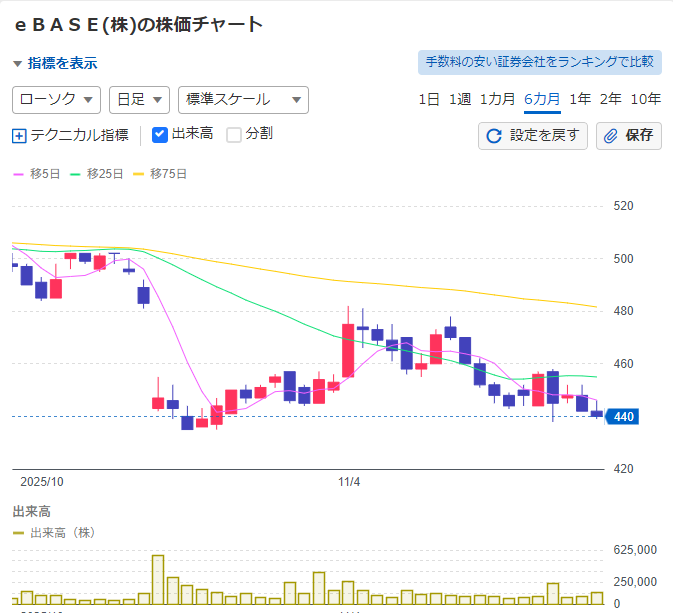Open the 日足 interval dropdown
673x613 pixels.
[x=138, y=100]
